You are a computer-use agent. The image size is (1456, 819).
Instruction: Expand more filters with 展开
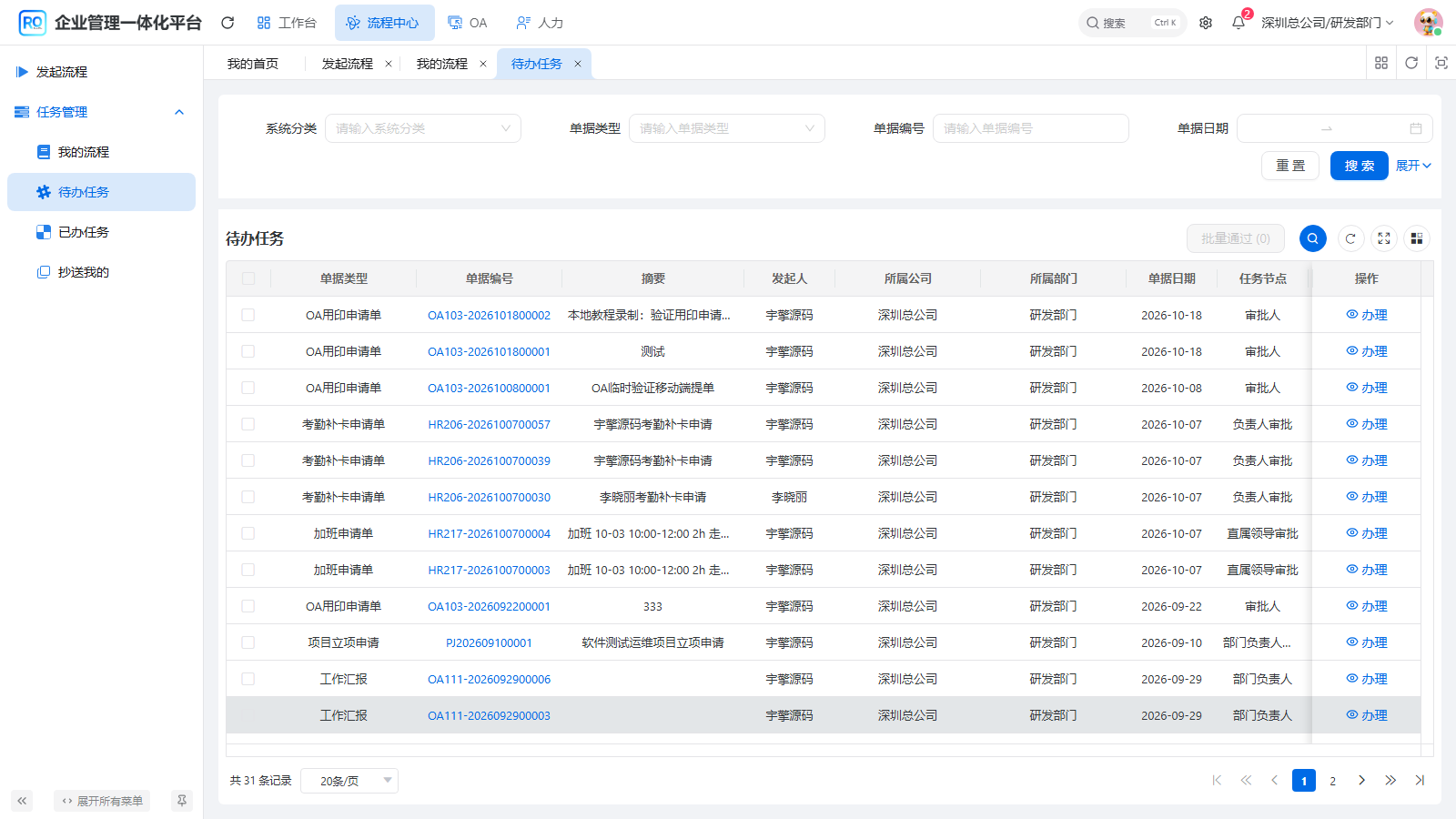tap(1414, 166)
